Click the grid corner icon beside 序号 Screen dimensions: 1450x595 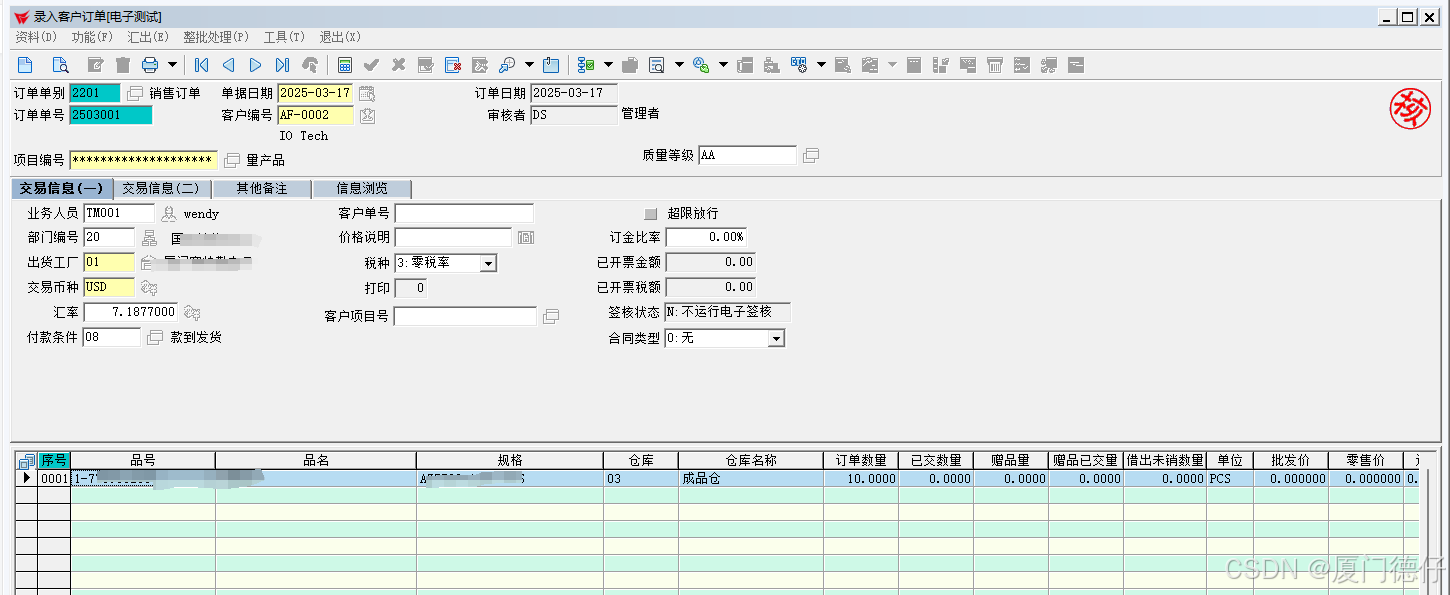(27, 460)
